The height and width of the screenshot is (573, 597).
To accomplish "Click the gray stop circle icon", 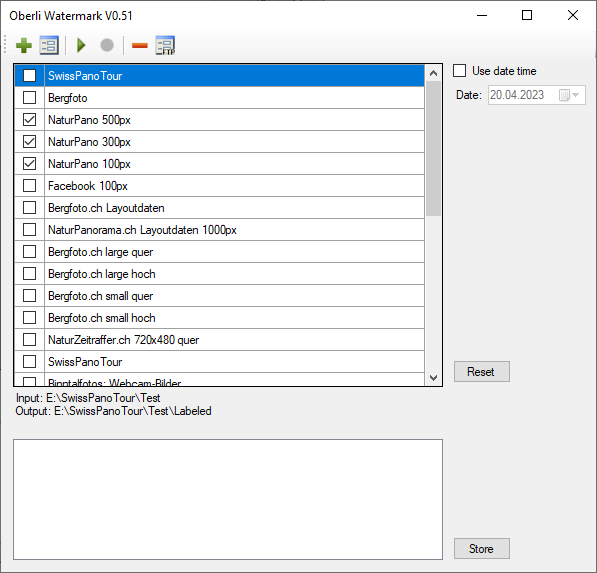I will click(107, 45).
